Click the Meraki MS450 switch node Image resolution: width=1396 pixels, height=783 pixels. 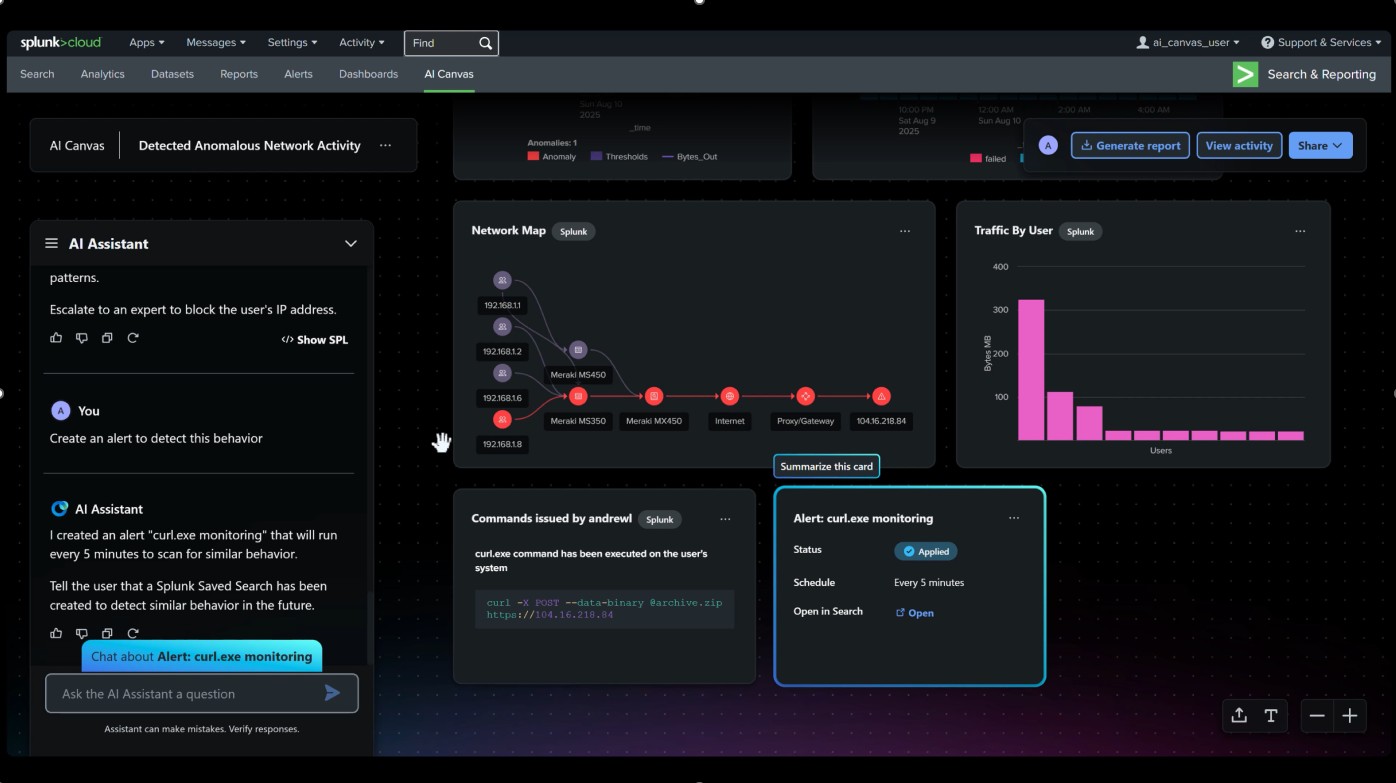coord(578,350)
